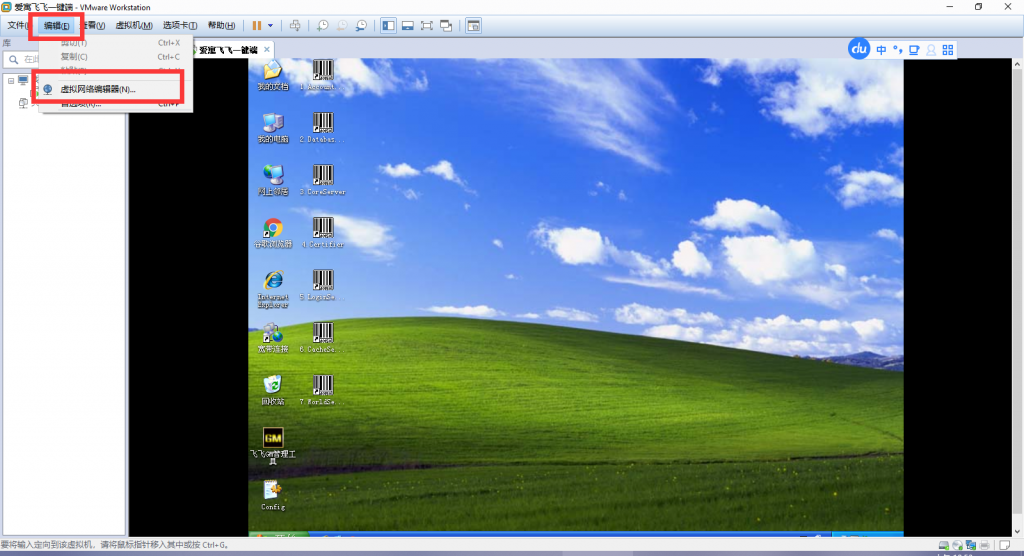Open the snapshot manager toolbar icon
Viewport: 1024px width, 556px height.
click(x=361, y=25)
